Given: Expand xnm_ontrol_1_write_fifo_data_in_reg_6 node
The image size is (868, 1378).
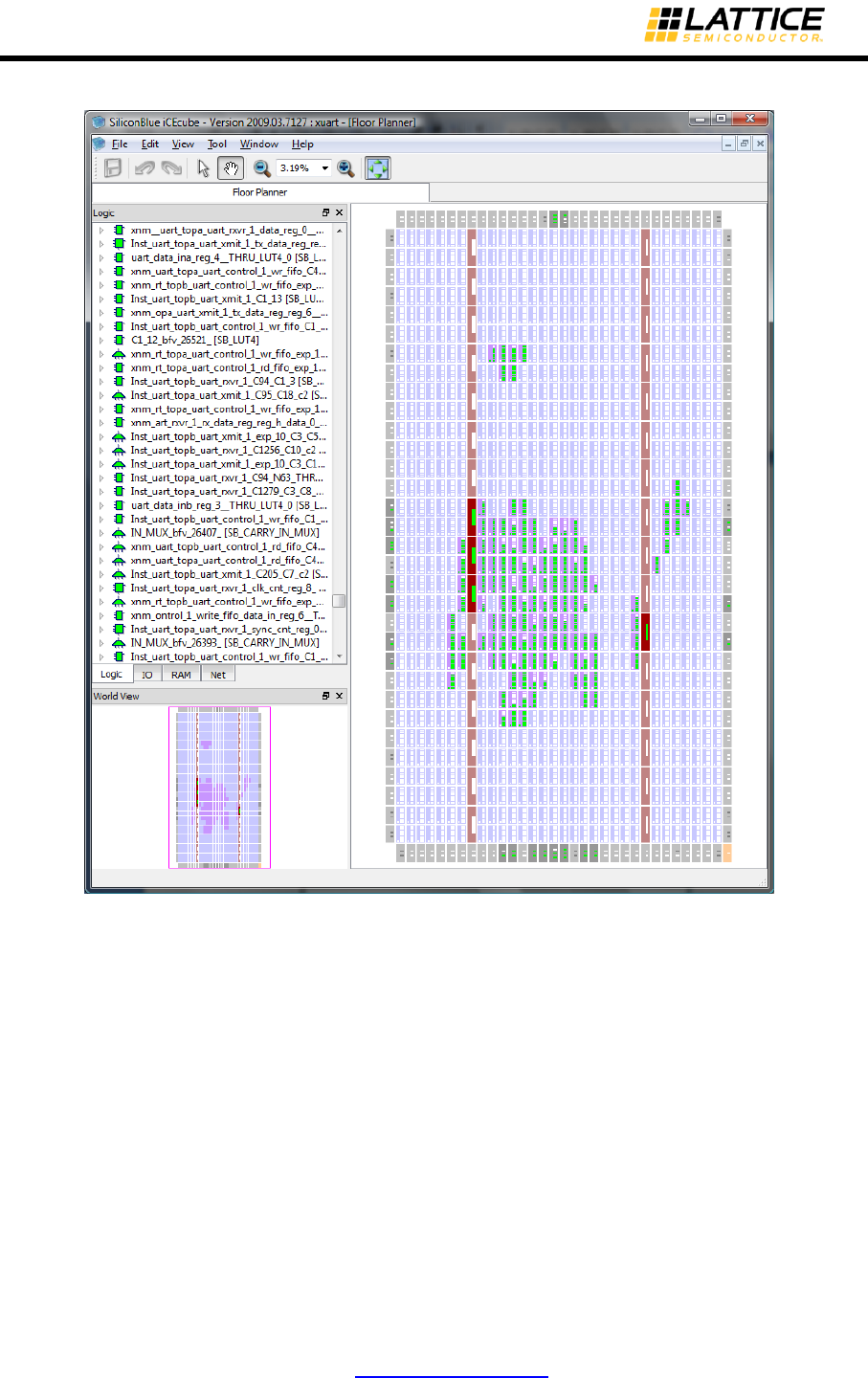Looking at the screenshot, I should (x=101, y=615).
